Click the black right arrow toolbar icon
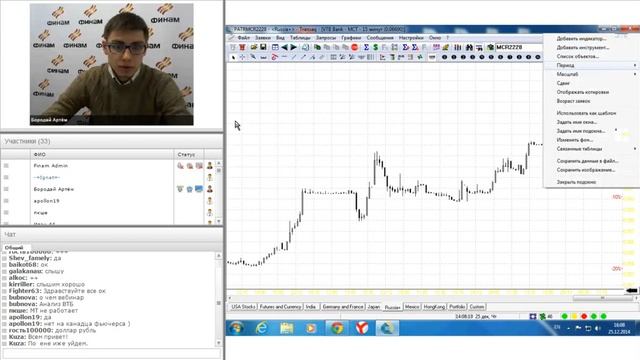 pos(293,47)
